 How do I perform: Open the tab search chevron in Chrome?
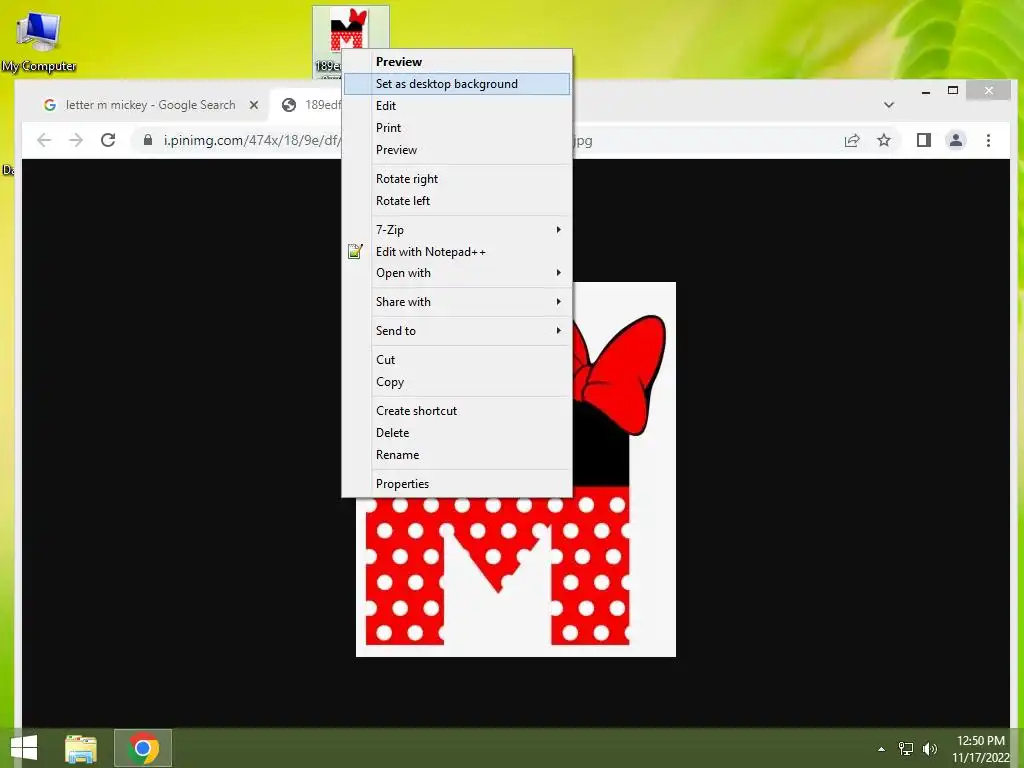(x=889, y=105)
